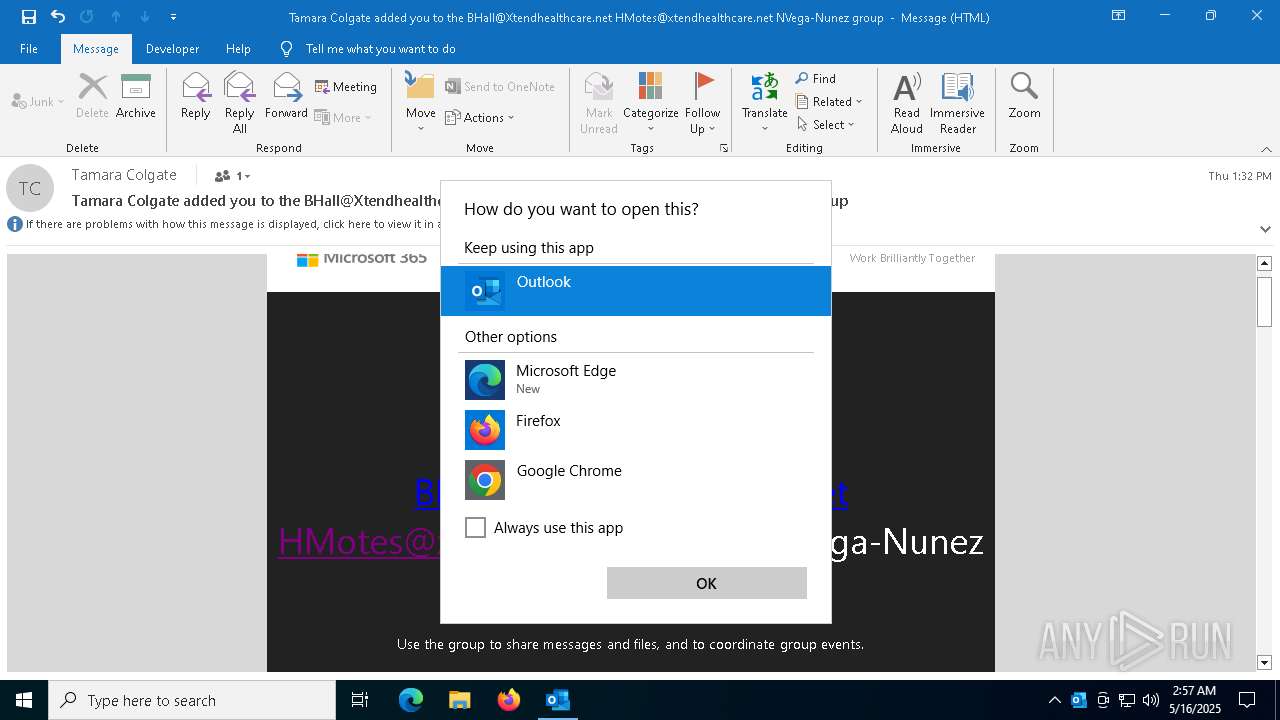Choose Google Chrome in the open-with list

click(636, 480)
